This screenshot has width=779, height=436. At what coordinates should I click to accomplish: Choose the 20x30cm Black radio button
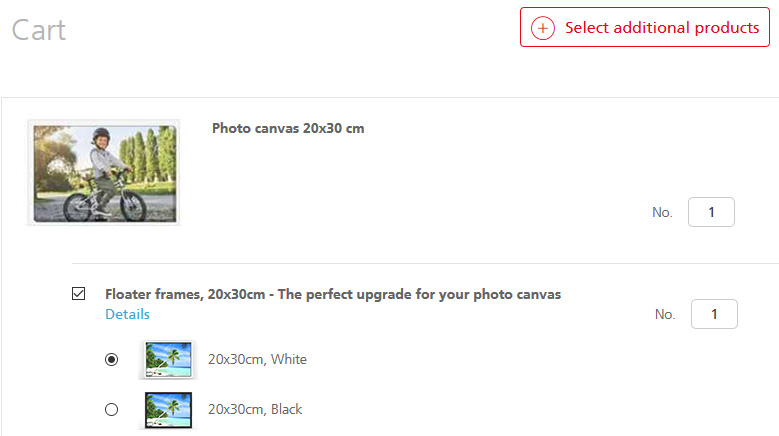112,409
